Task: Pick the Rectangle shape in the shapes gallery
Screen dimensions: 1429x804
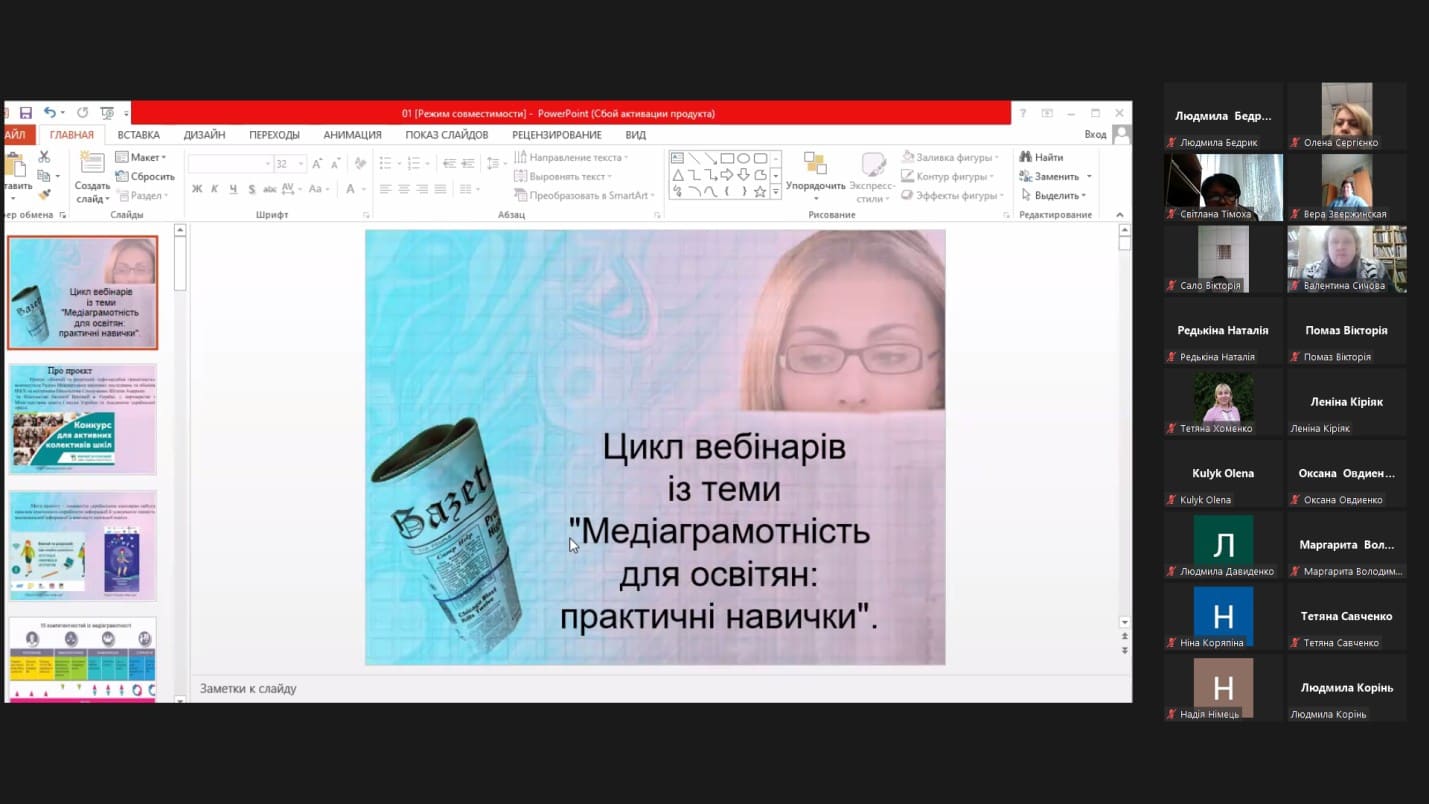Action: [x=727, y=158]
